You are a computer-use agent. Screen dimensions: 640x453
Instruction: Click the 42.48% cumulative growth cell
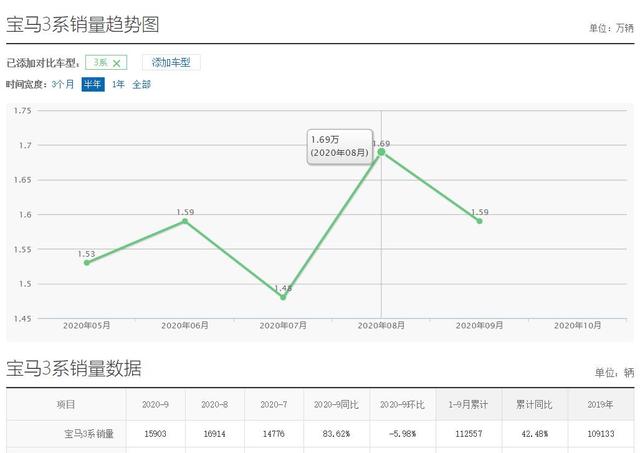click(534, 433)
